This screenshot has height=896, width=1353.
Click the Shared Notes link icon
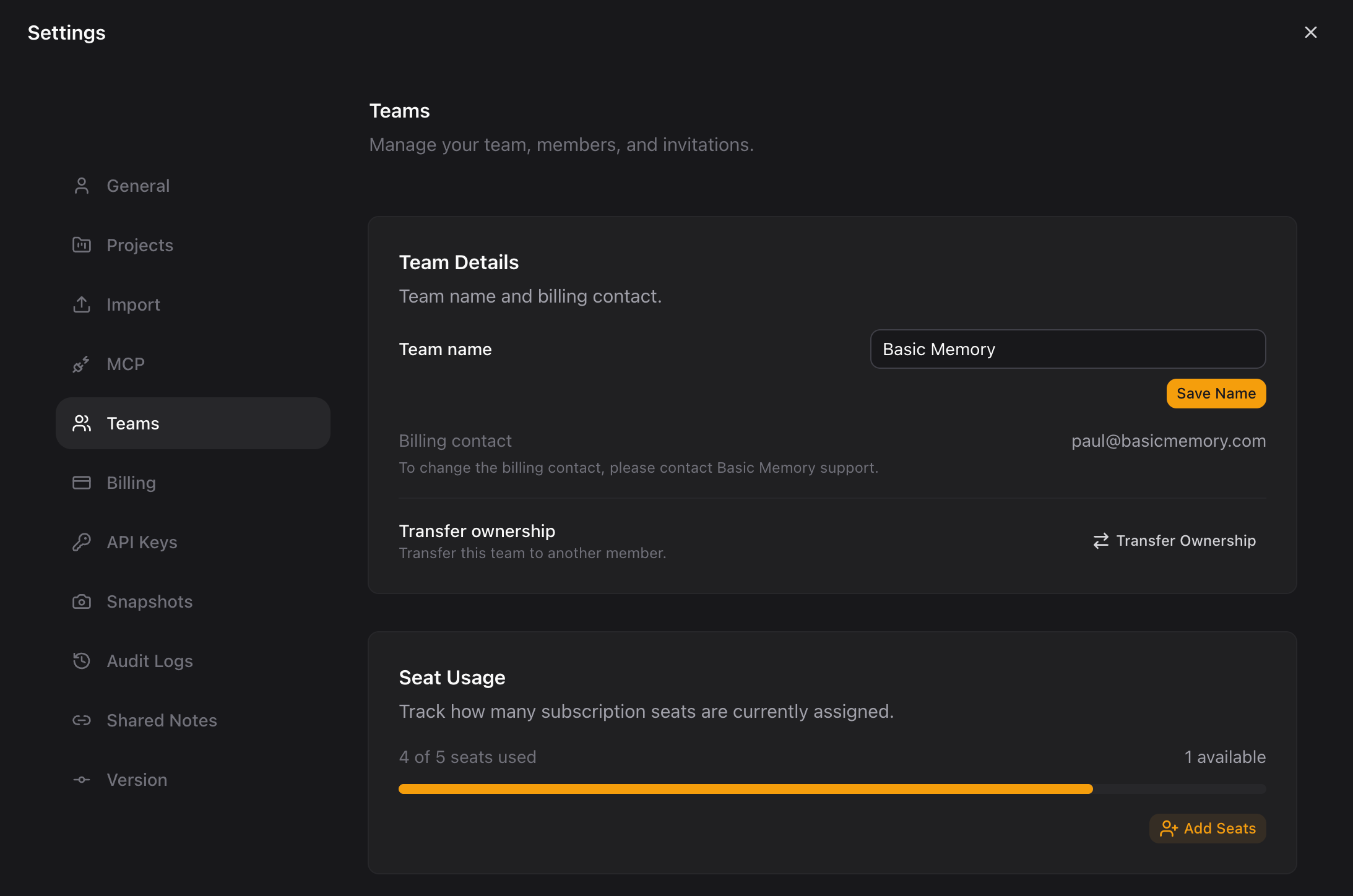point(82,720)
